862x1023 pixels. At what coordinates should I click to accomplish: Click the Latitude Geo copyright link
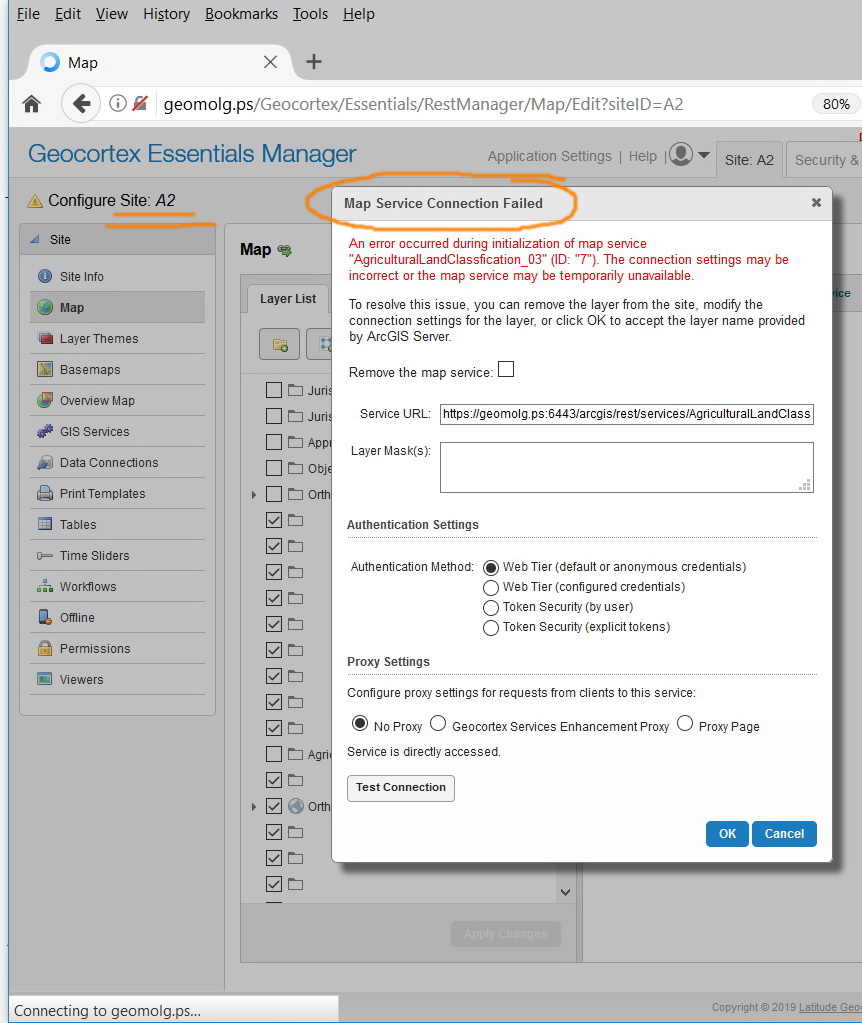pos(830,1007)
